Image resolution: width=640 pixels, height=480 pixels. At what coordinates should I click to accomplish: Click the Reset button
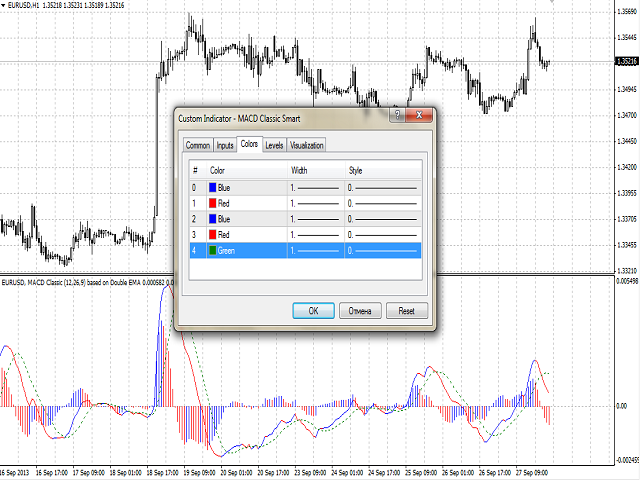pos(407,311)
